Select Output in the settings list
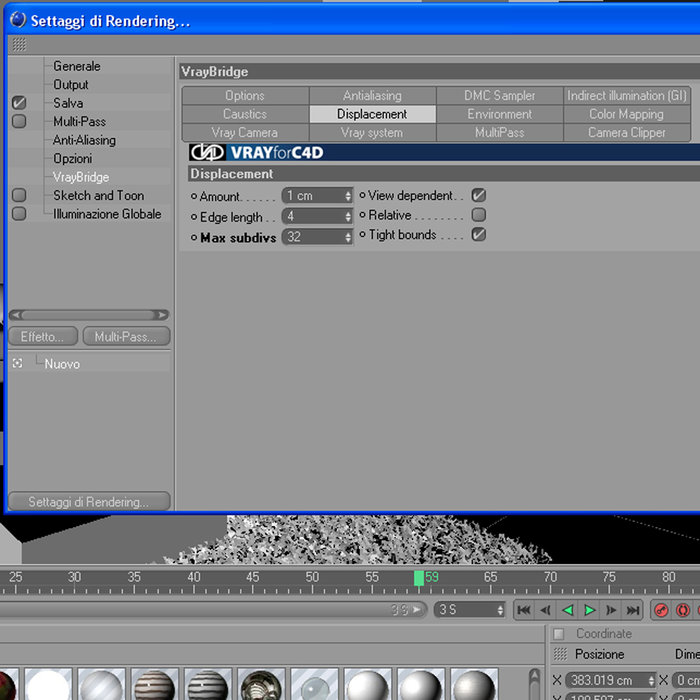The image size is (700, 700). click(71, 84)
